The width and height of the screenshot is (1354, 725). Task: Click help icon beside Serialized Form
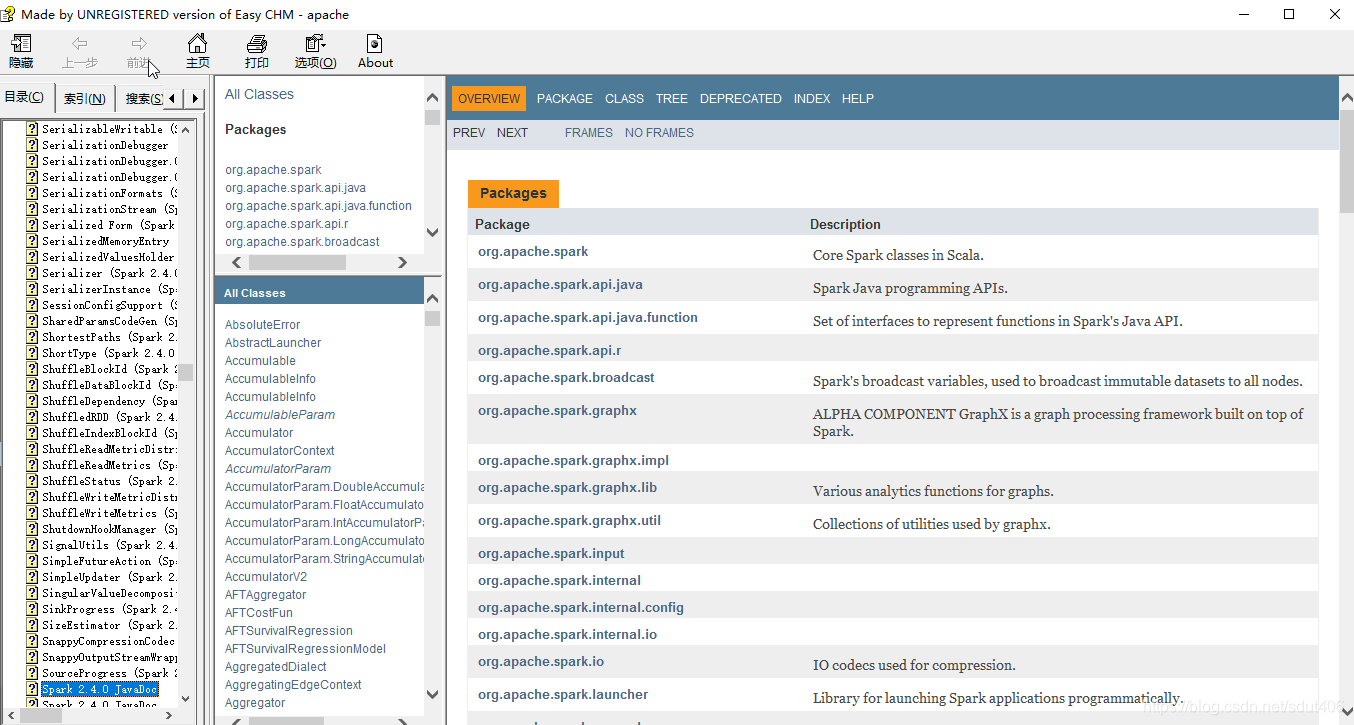tap(32, 225)
